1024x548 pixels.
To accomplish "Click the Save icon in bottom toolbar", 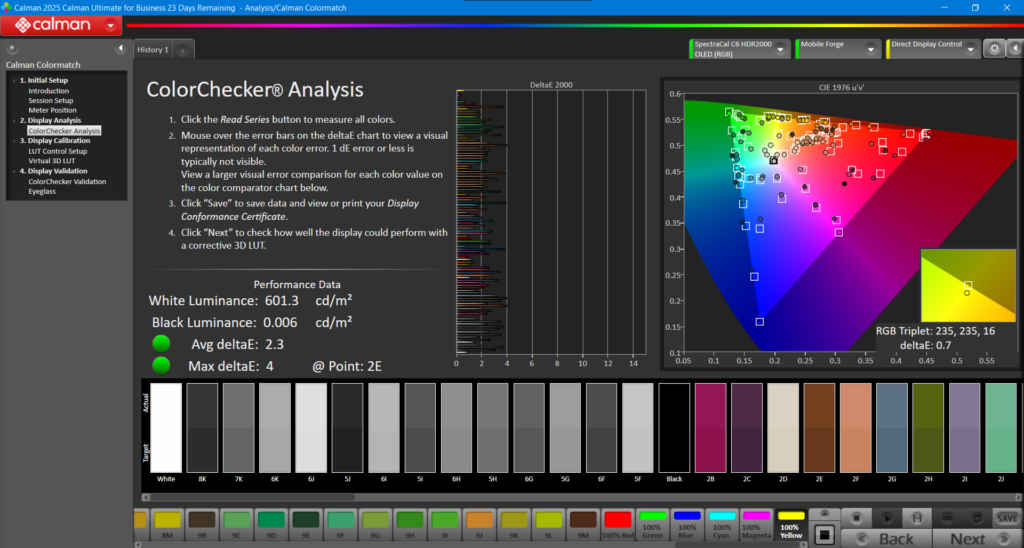I will (x=1006, y=517).
